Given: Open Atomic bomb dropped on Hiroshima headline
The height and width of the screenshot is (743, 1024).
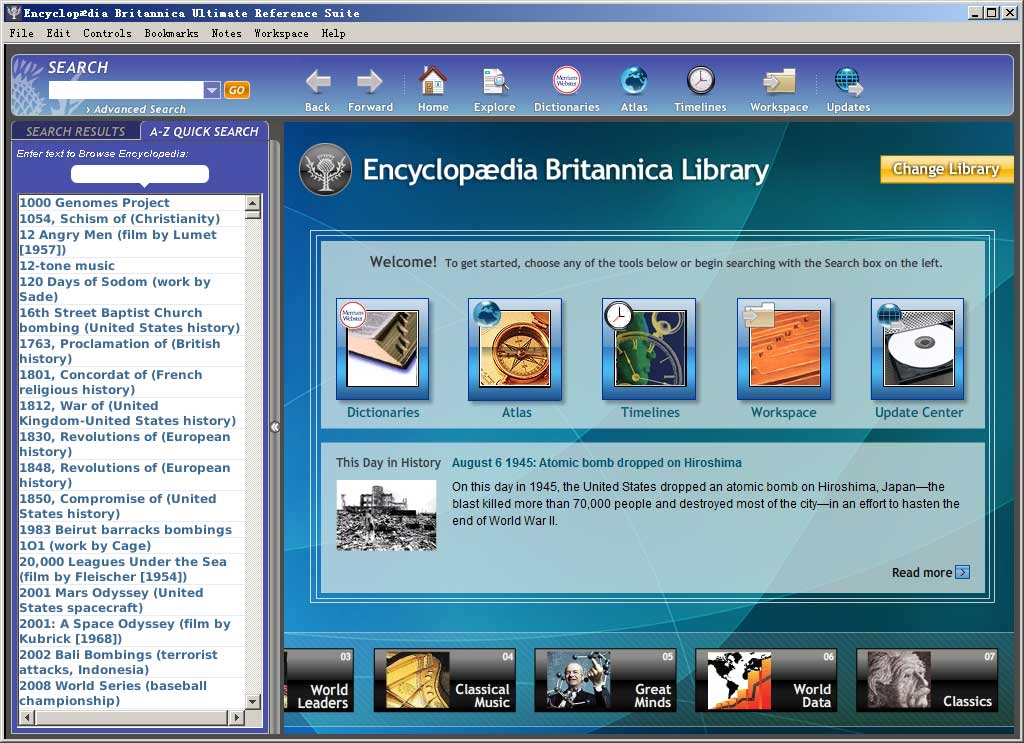Looking at the screenshot, I should pos(596,463).
